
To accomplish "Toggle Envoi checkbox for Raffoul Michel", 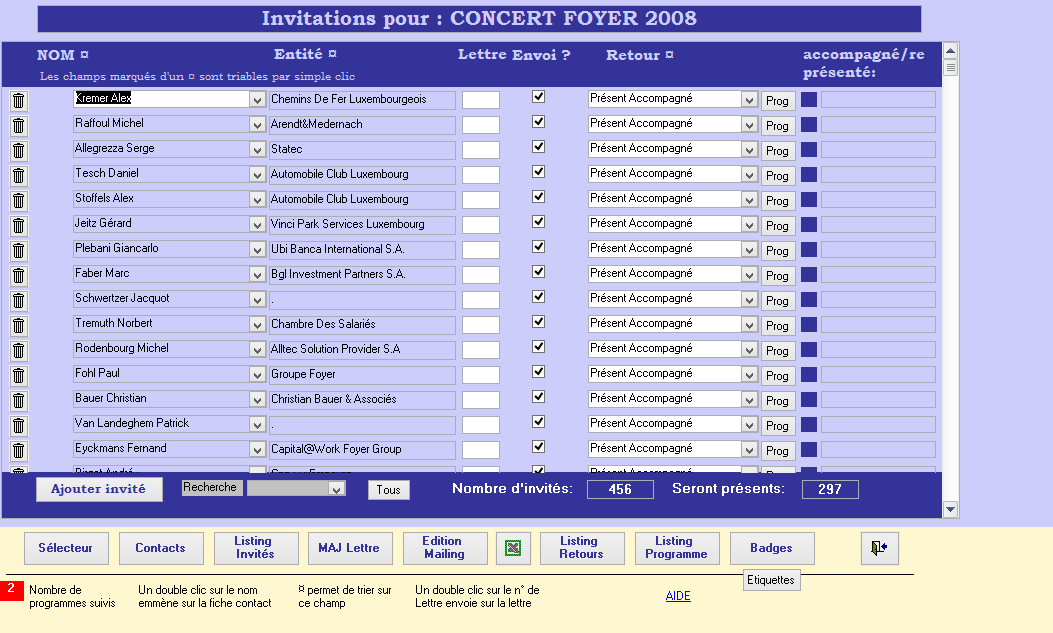I will coord(539,121).
